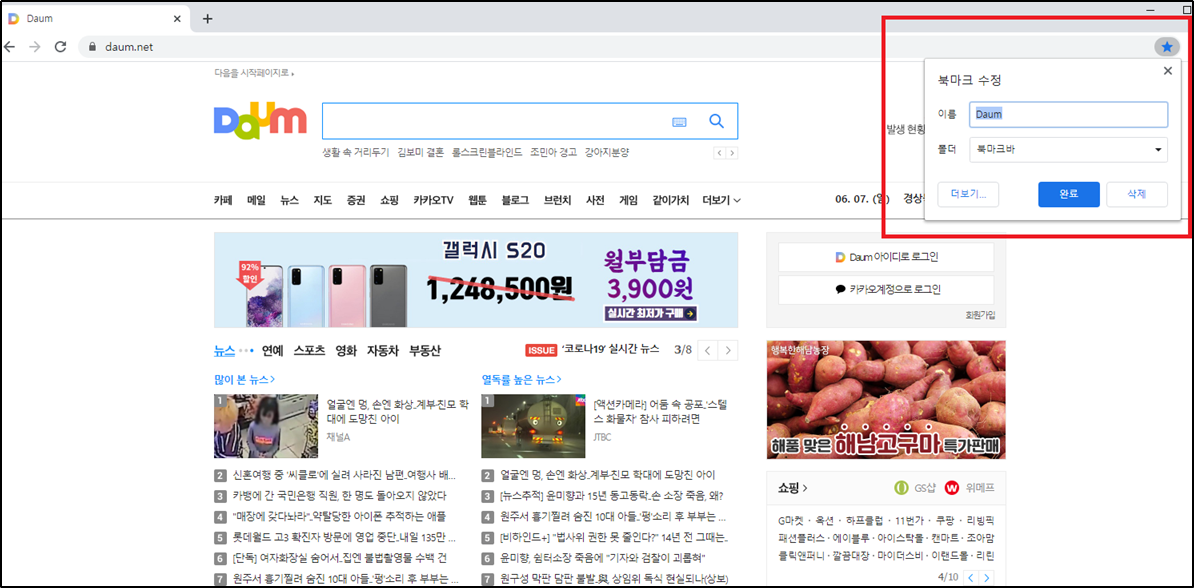Close the Daum browser tab
This screenshot has width=1194, height=588.
tap(177, 19)
